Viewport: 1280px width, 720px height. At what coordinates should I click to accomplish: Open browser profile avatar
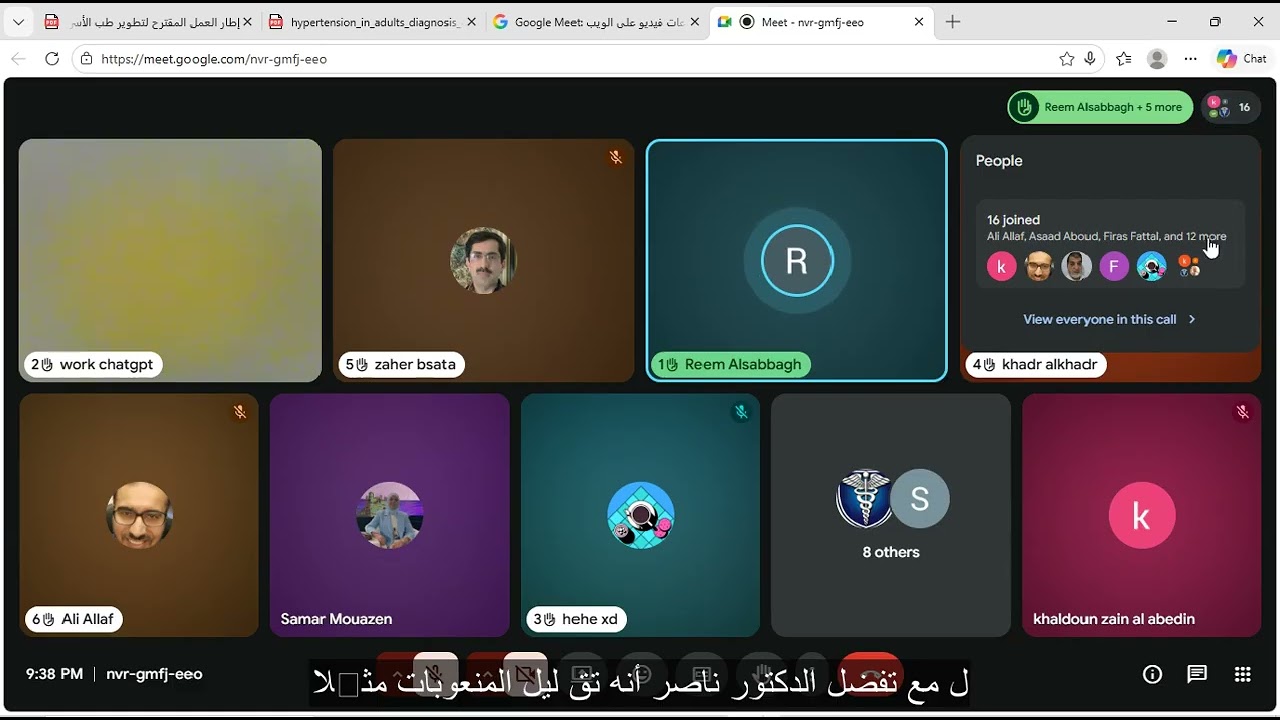coord(1157,59)
